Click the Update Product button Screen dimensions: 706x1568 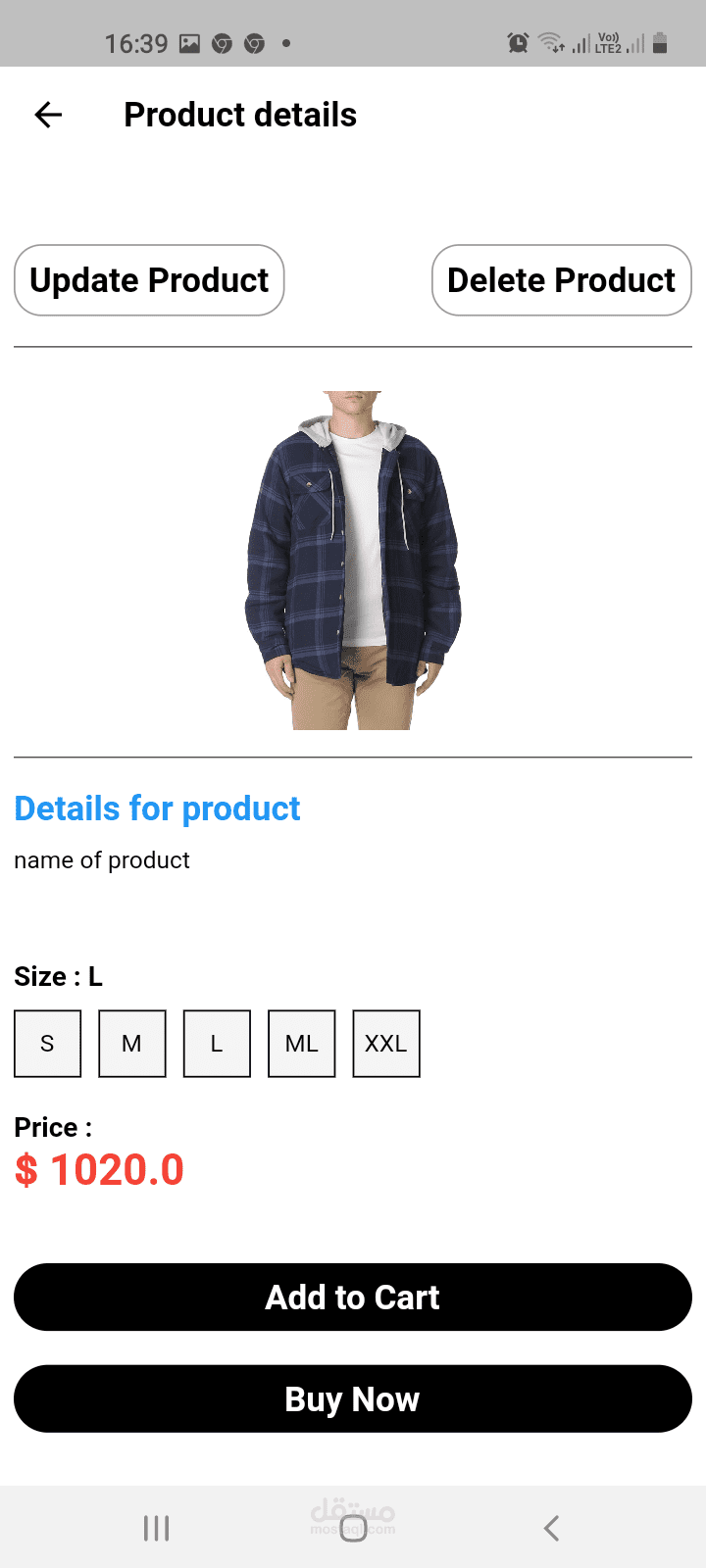coord(149,280)
